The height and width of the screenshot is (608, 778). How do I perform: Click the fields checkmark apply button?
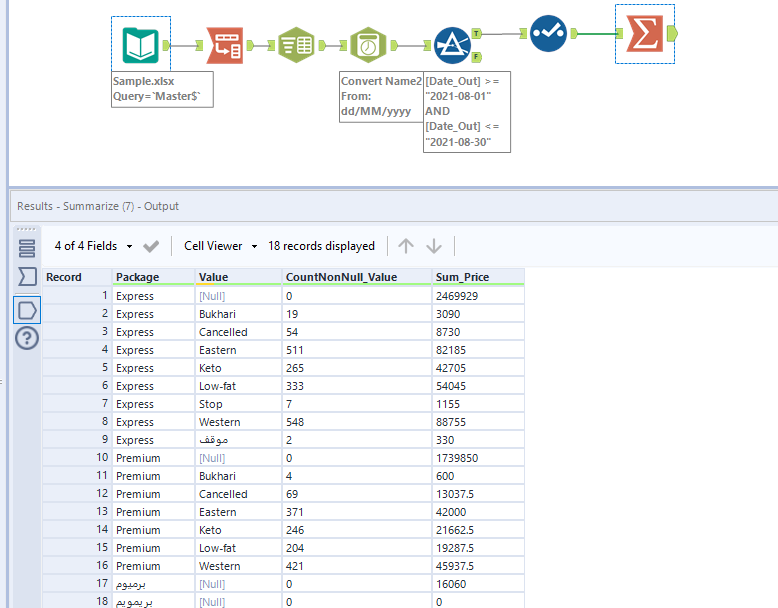pos(151,246)
